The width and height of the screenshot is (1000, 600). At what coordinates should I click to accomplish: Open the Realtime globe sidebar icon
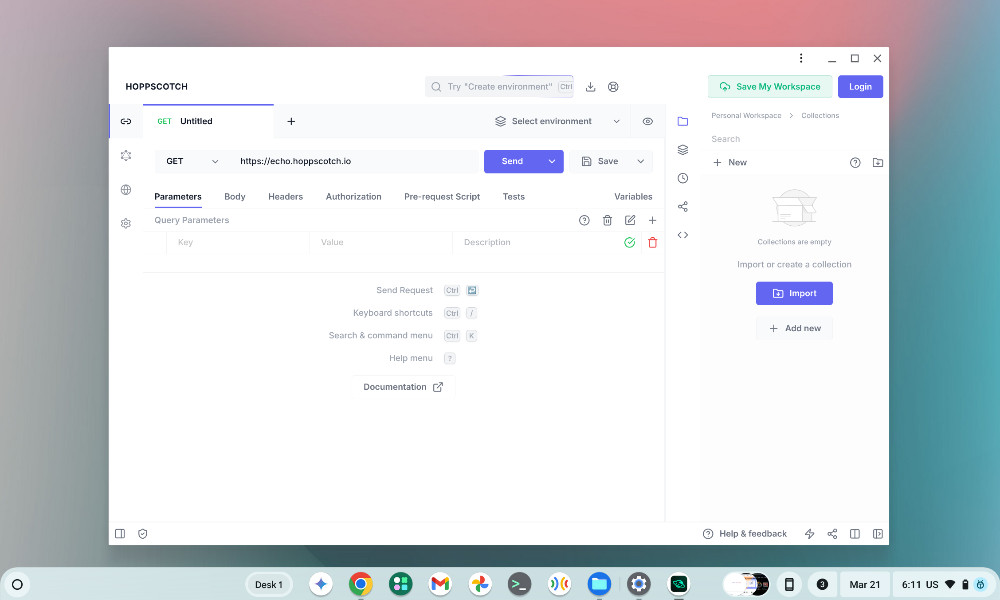tap(126, 189)
